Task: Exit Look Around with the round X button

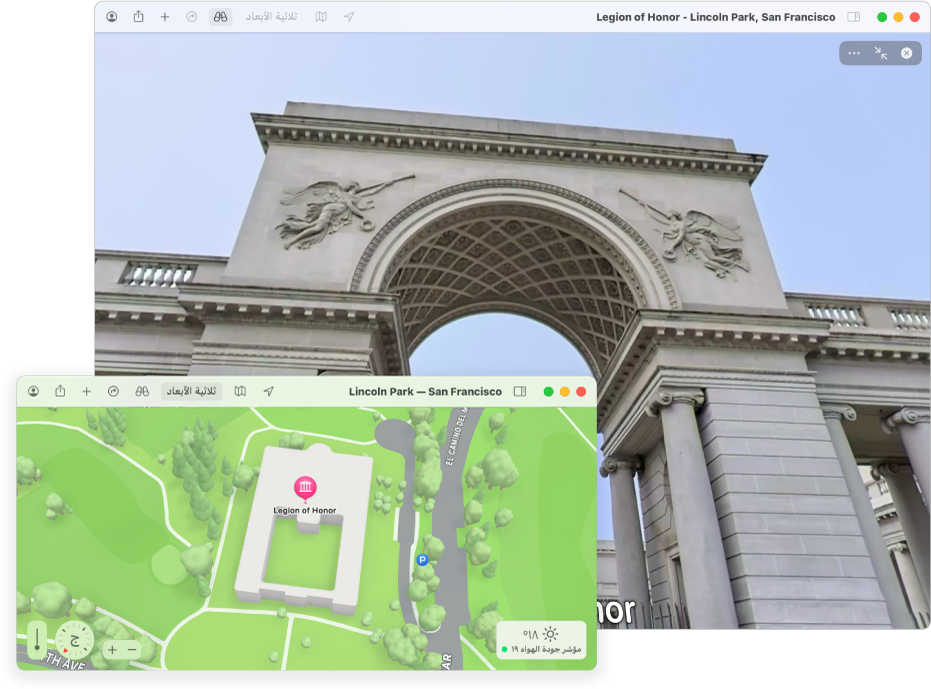Action: point(906,53)
